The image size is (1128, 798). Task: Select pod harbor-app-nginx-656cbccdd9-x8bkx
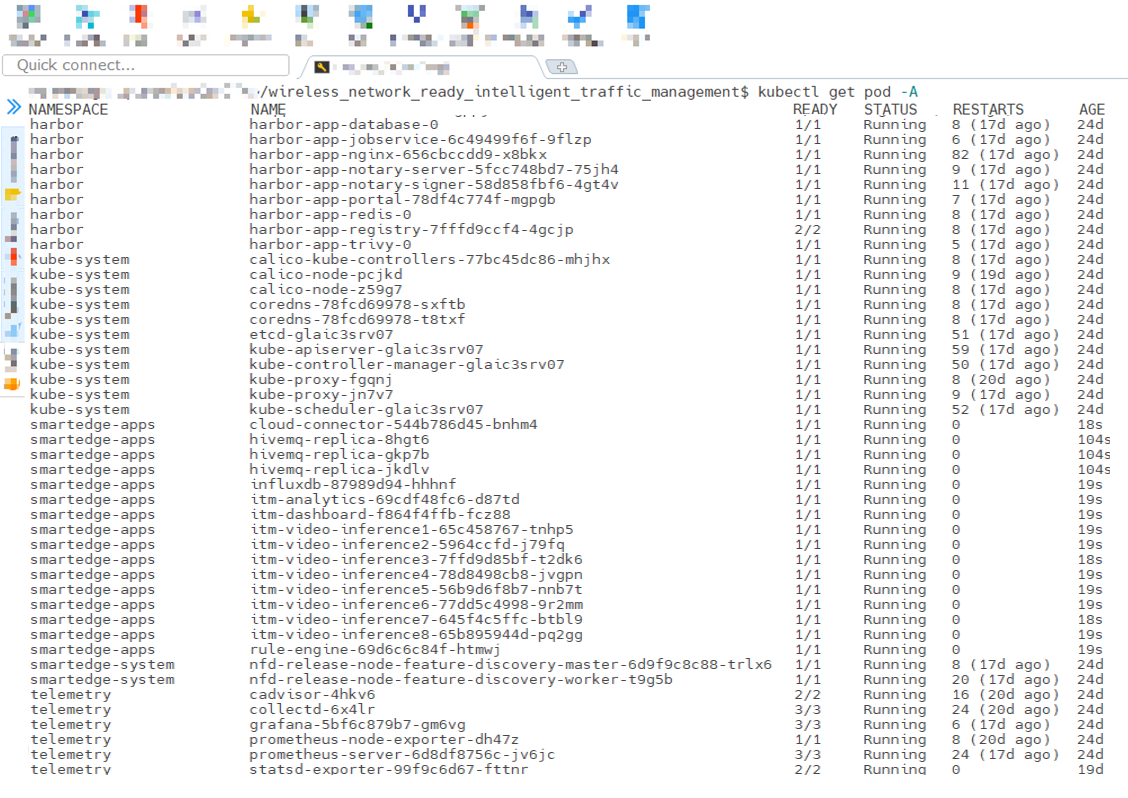(x=398, y=155)
